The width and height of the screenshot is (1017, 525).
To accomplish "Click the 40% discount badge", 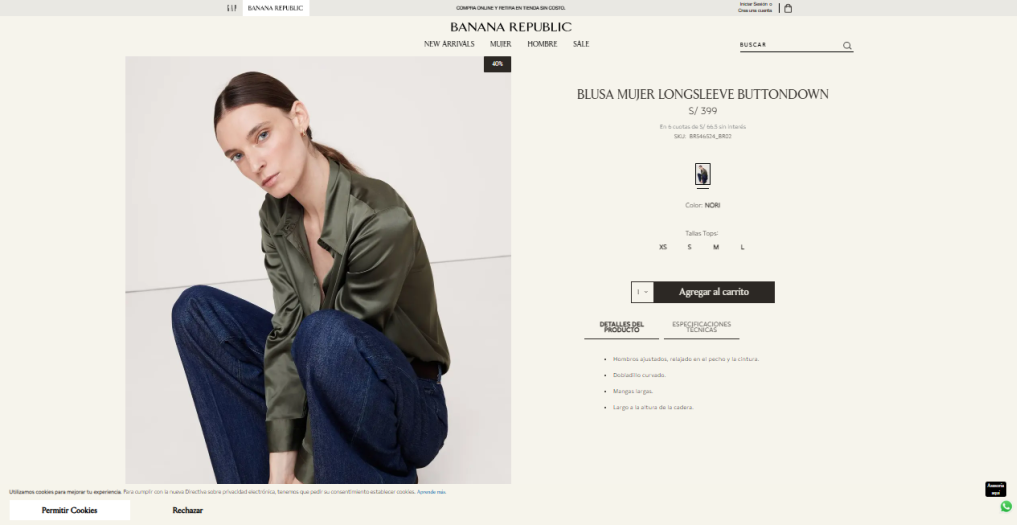I will [x=497, y=64].
